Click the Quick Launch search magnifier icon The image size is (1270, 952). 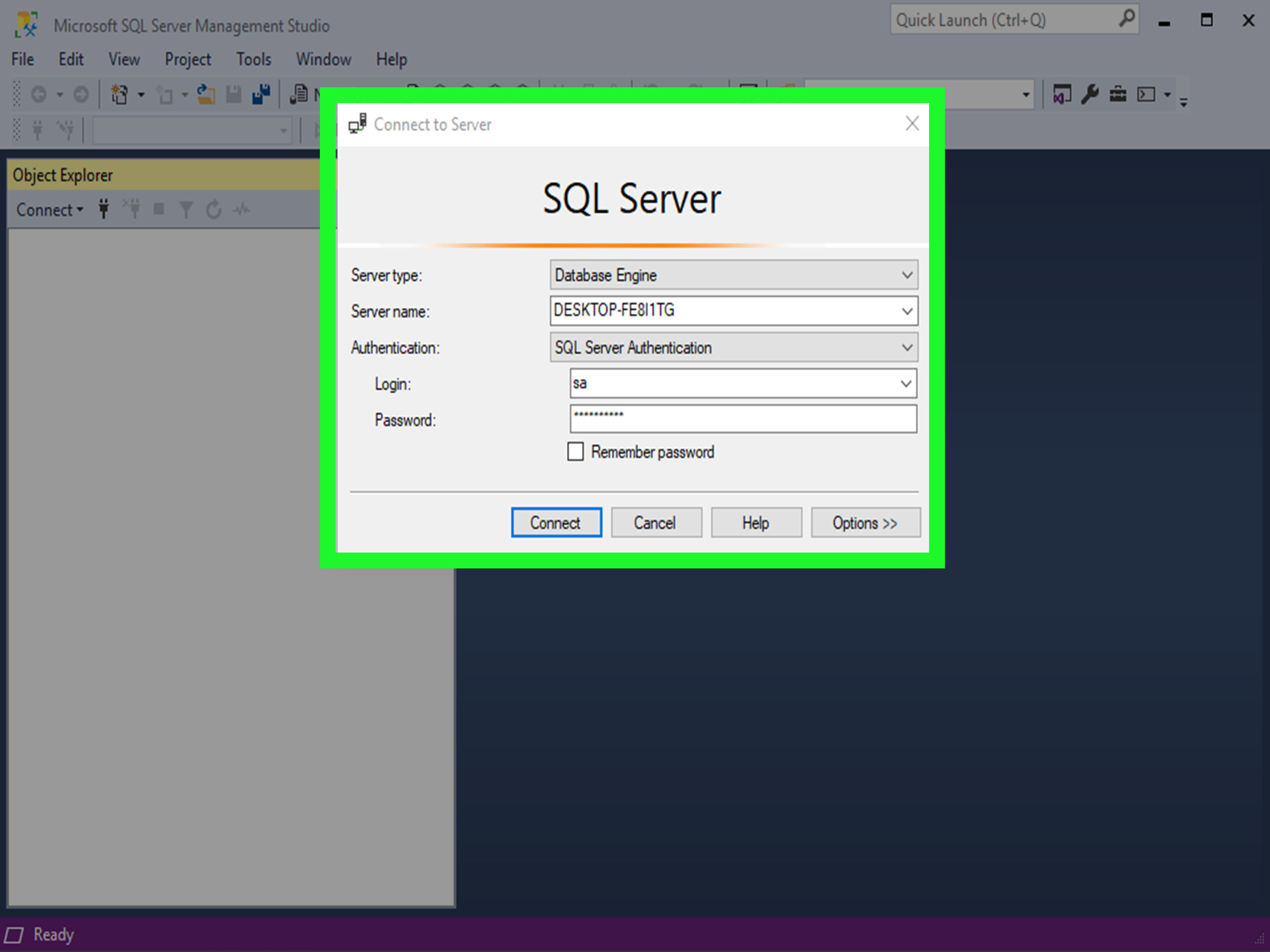1127,19
